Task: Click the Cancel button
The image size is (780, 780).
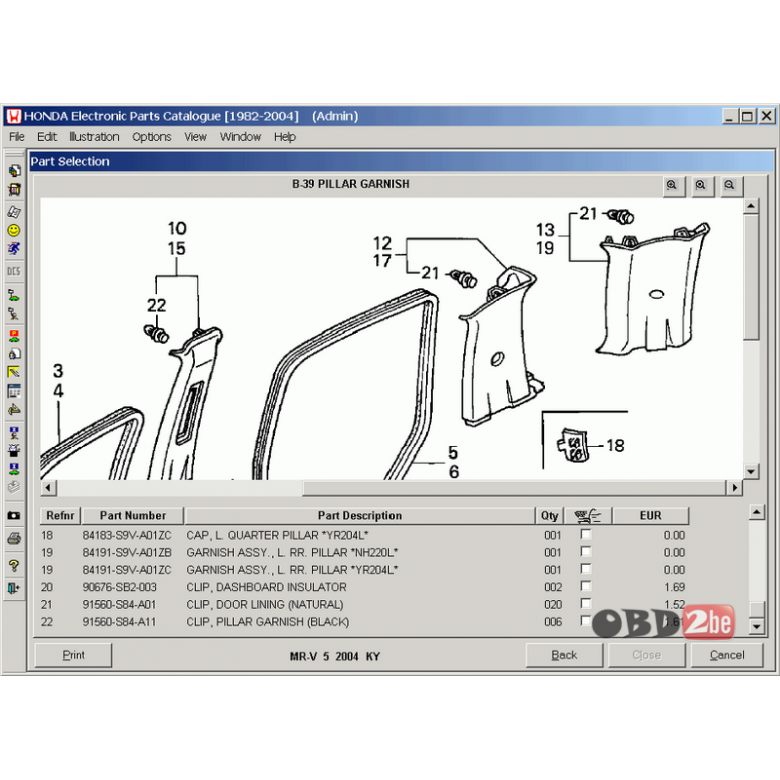Action: point(727,655)
